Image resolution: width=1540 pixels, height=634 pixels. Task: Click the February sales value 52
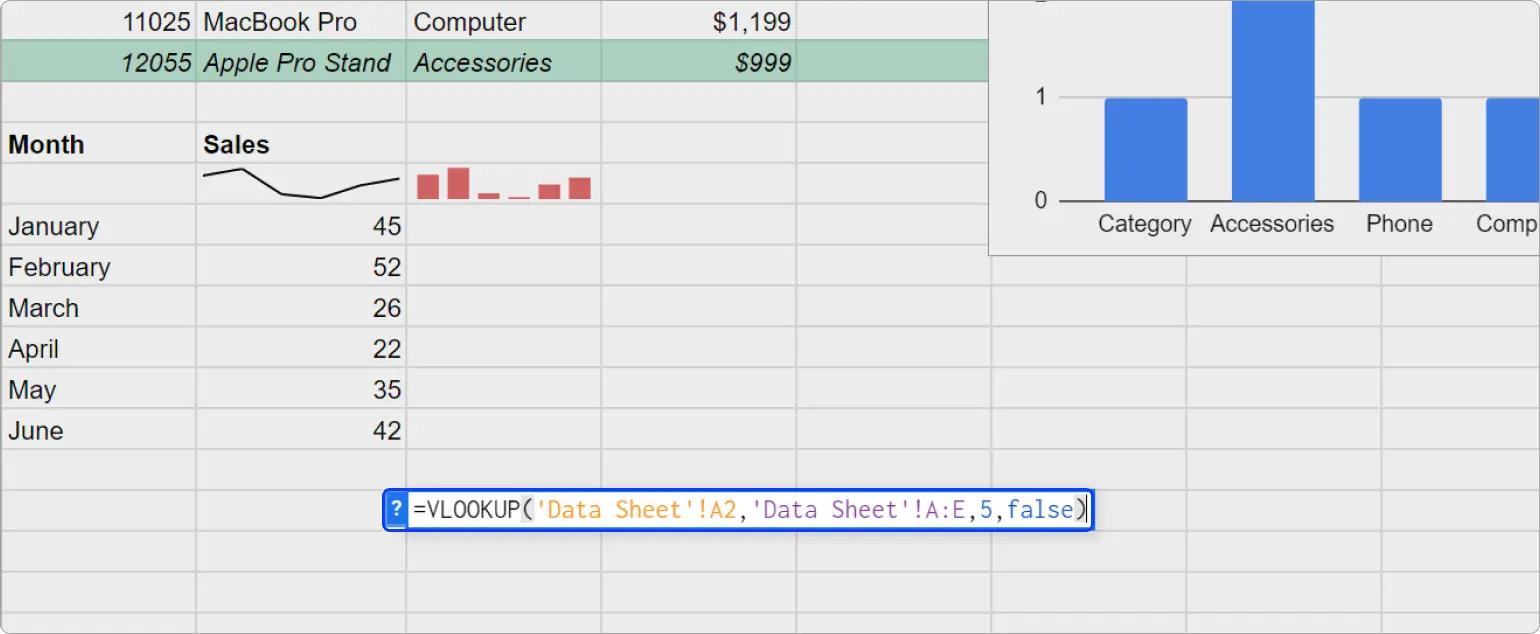(300, 267)
